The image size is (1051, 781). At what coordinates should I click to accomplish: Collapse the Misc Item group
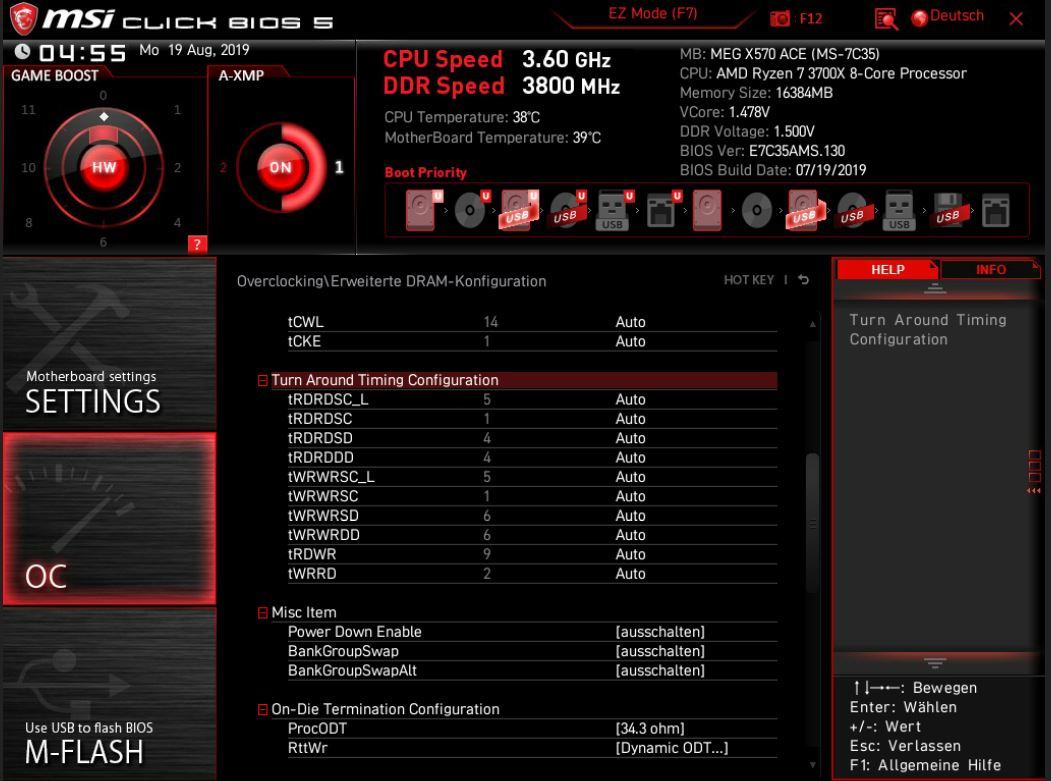coord(263,613)
